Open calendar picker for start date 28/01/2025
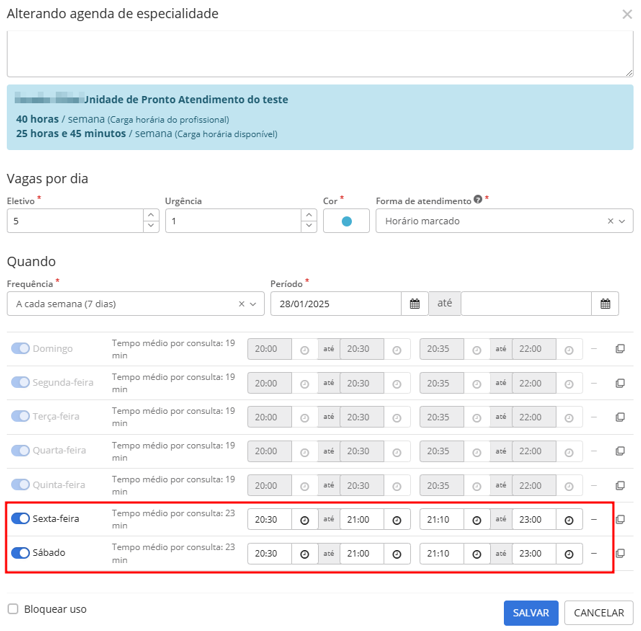The image size is (641, 631). 415,304
